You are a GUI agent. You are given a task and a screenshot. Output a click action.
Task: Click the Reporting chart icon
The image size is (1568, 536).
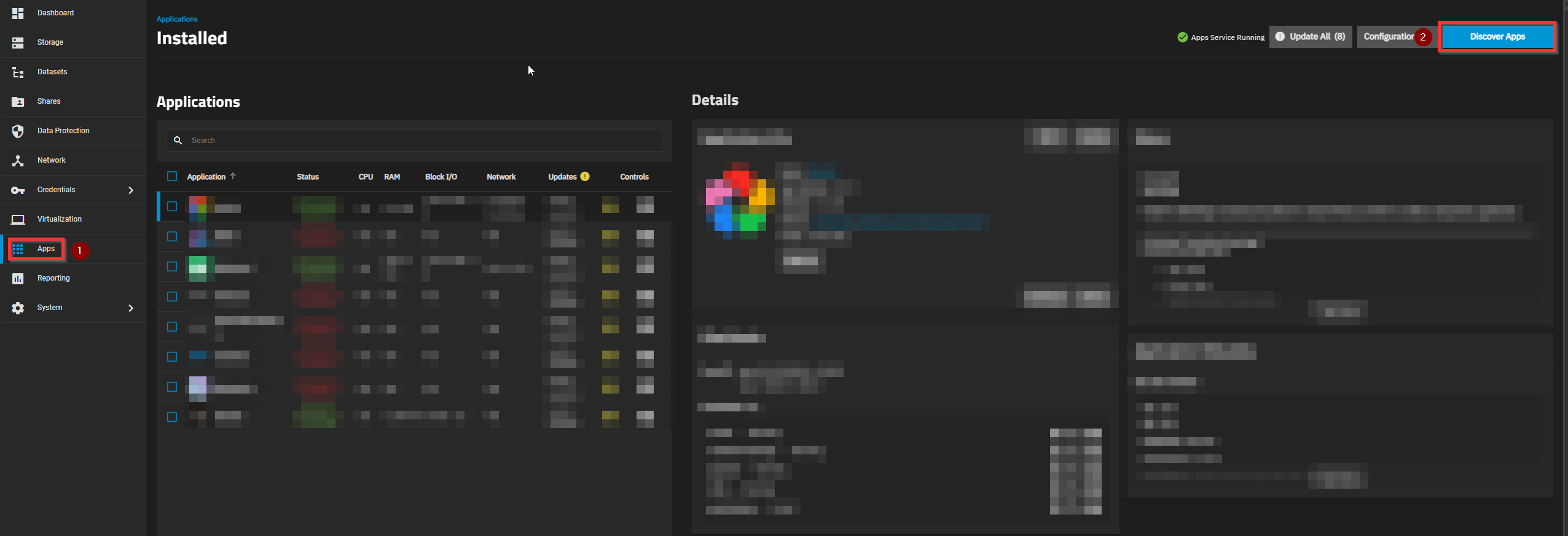point(18,278)
